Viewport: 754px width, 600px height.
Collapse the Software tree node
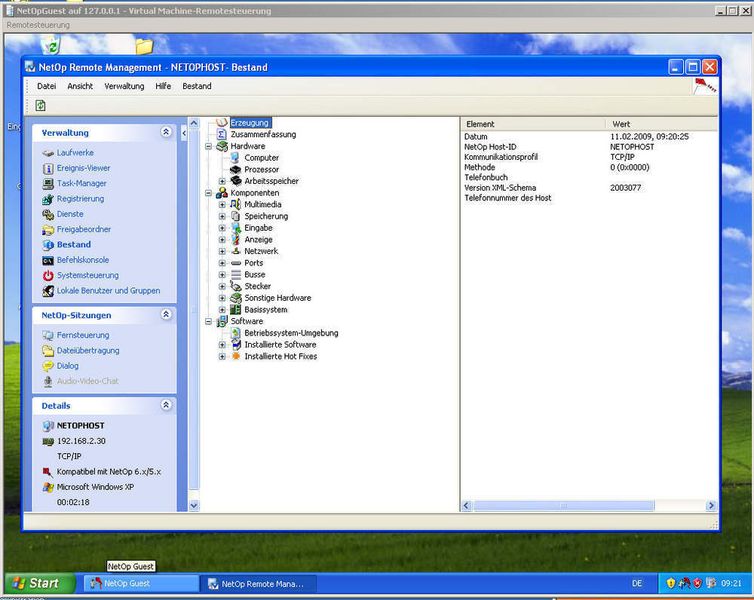click(x=209, y=321)
